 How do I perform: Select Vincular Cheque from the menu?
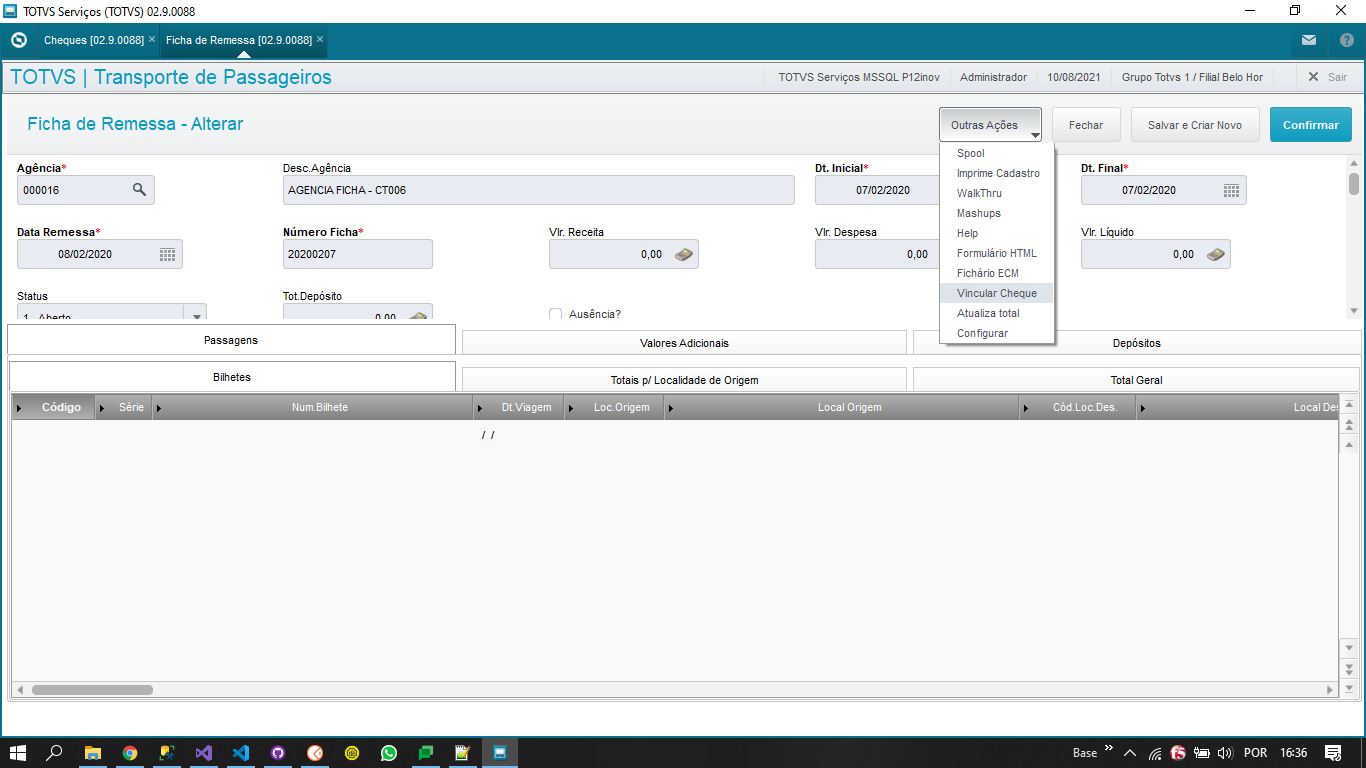[x=997, y=293]
